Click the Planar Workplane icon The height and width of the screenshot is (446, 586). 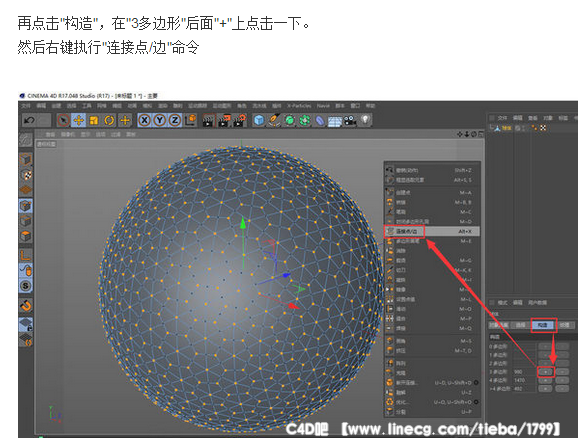pyautogui.click(x=26, y=340)
